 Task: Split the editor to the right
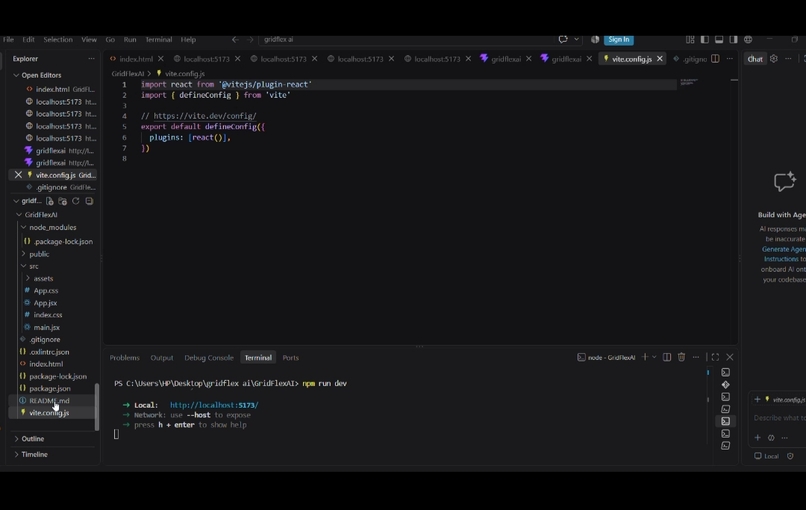pyautogui.click(x=715, y=59)
